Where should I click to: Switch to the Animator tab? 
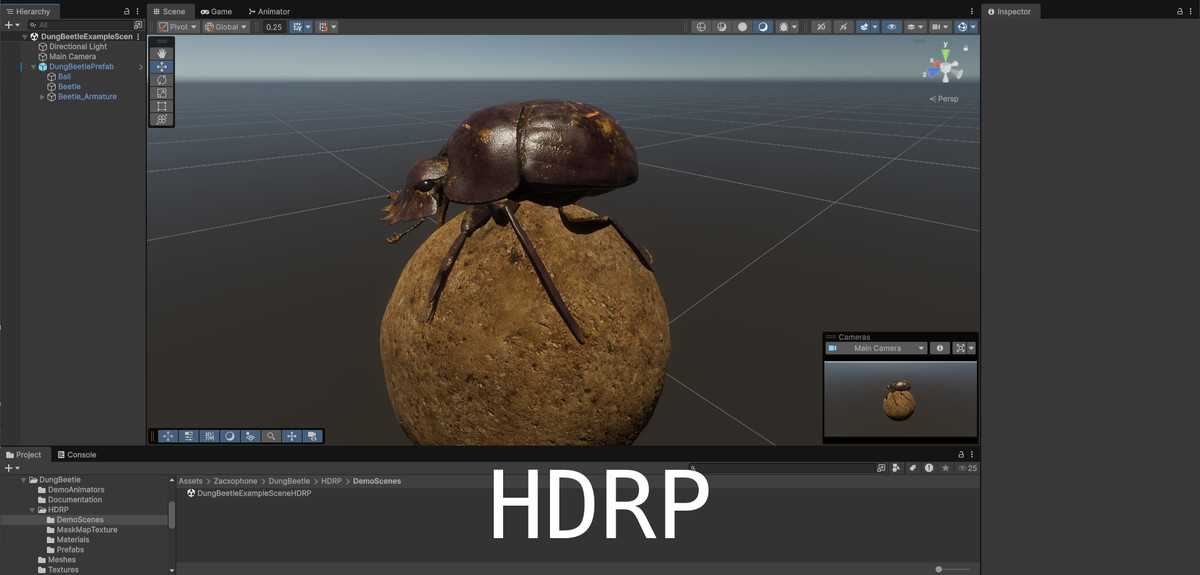(x=269, y=11)
